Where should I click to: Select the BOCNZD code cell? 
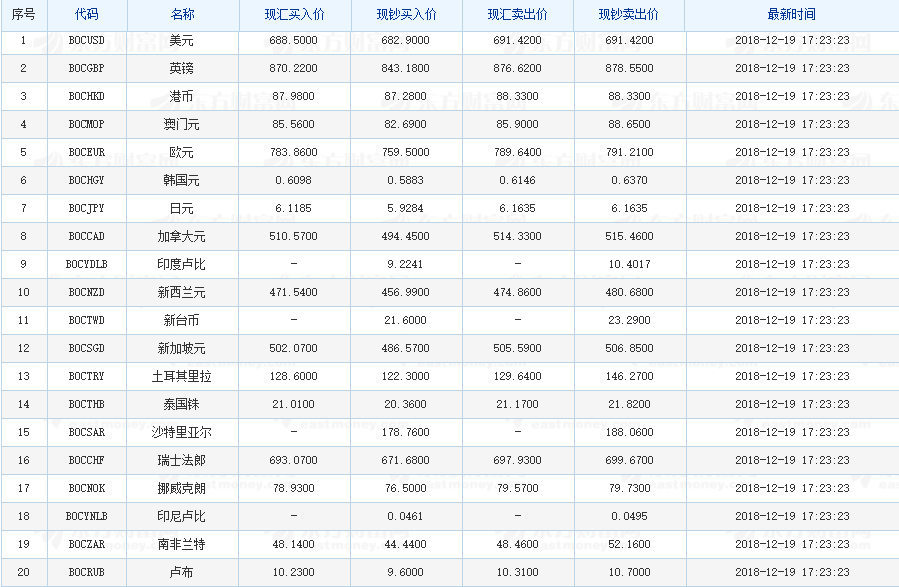point(87,293)
